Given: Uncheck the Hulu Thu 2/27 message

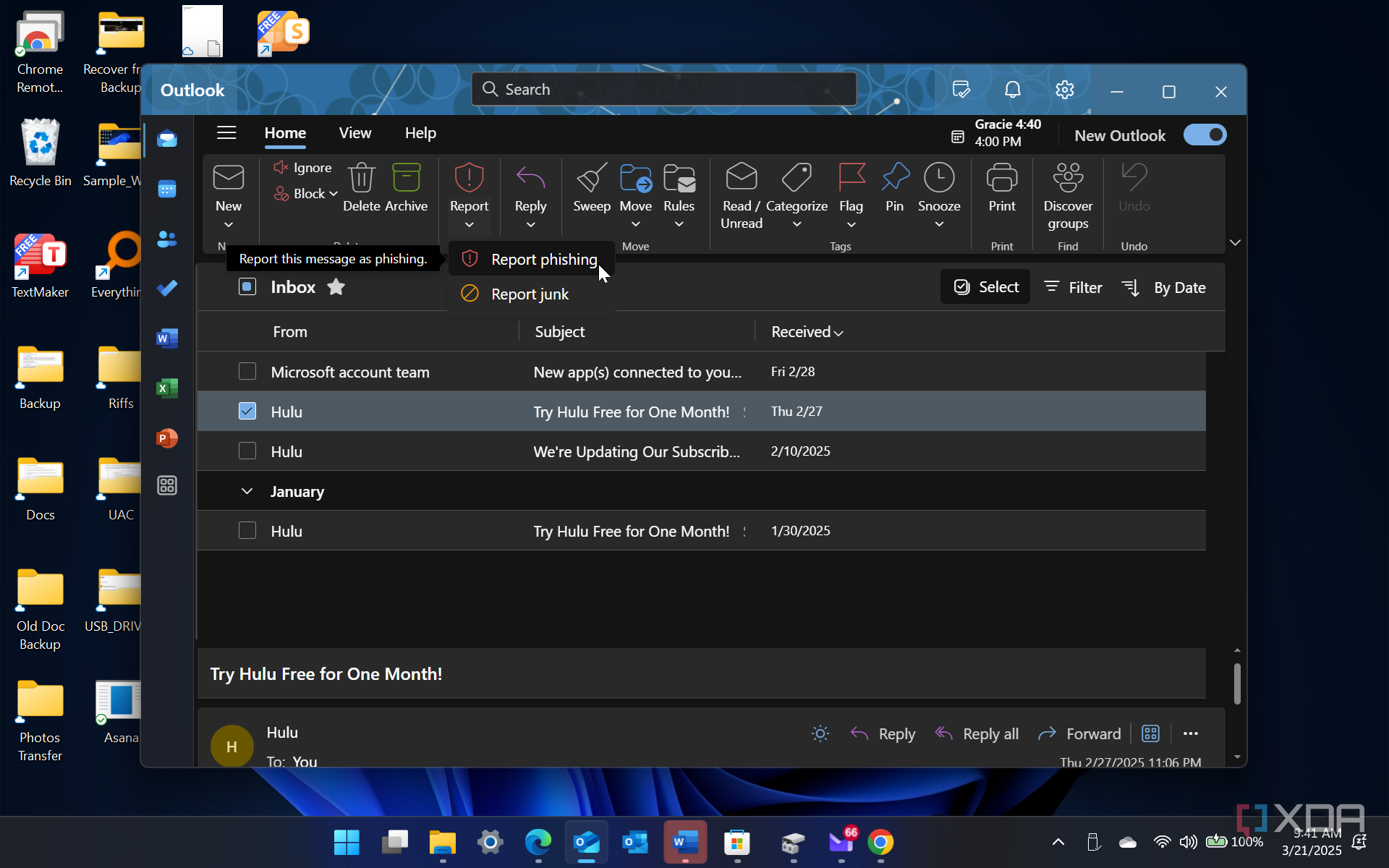Looking at the screenshot, I should (247, 411).
